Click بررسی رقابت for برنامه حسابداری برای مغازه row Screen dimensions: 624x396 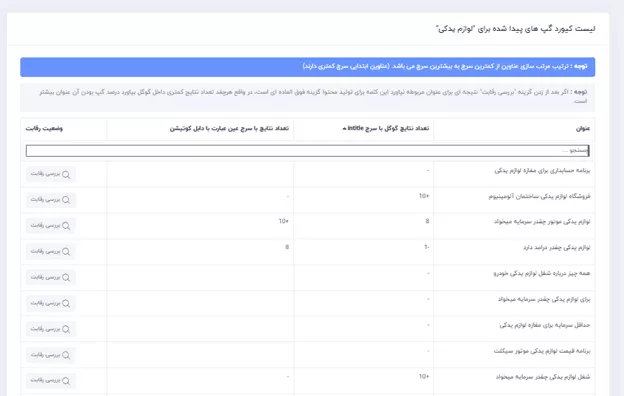click(51, 174)
